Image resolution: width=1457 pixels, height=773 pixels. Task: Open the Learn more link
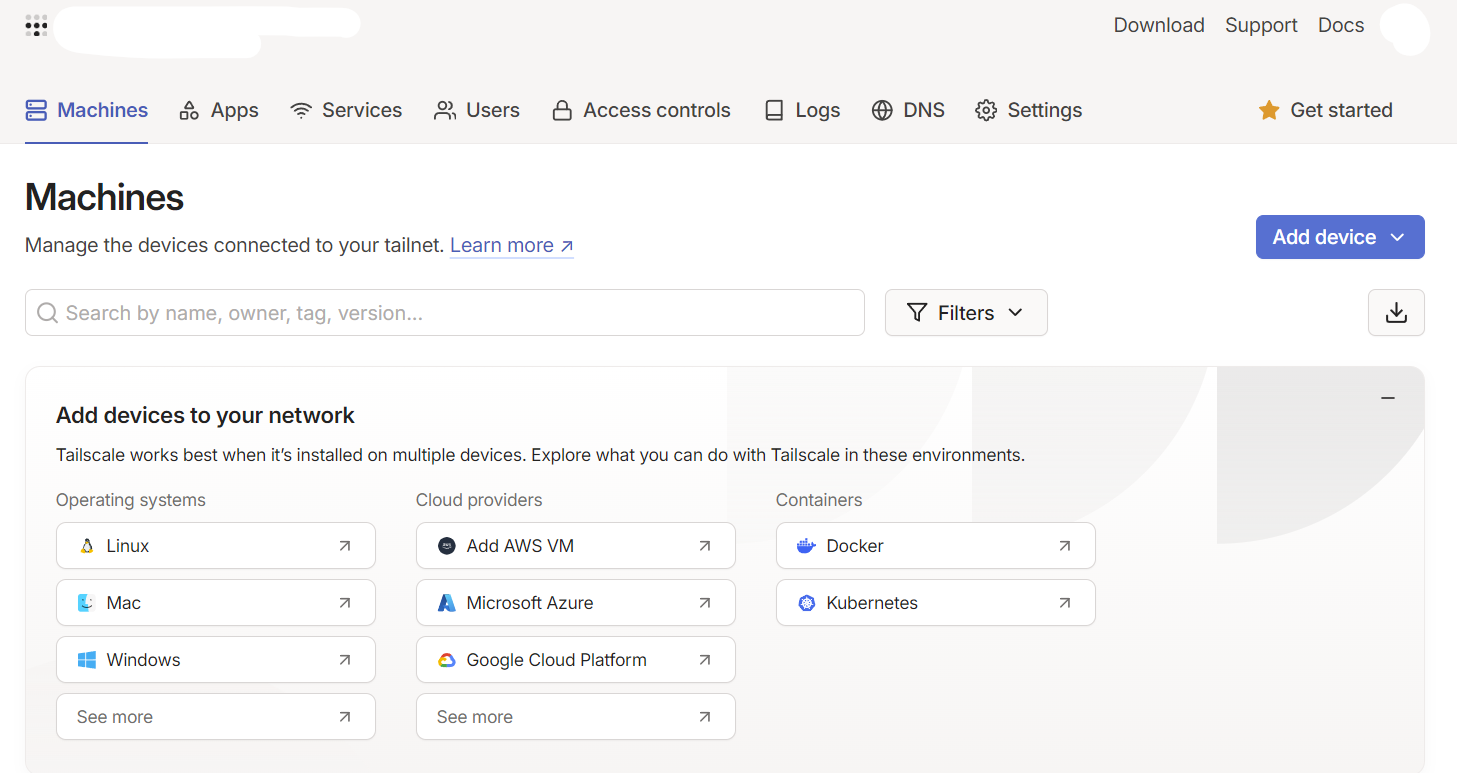pos(511,245)
